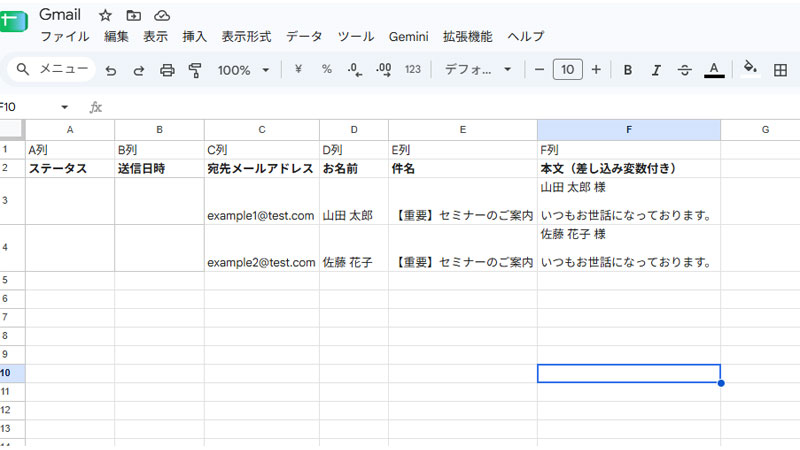This screenshot has height=450, width=800.
Task: Decrease decimal places
Action: (355, 70)
